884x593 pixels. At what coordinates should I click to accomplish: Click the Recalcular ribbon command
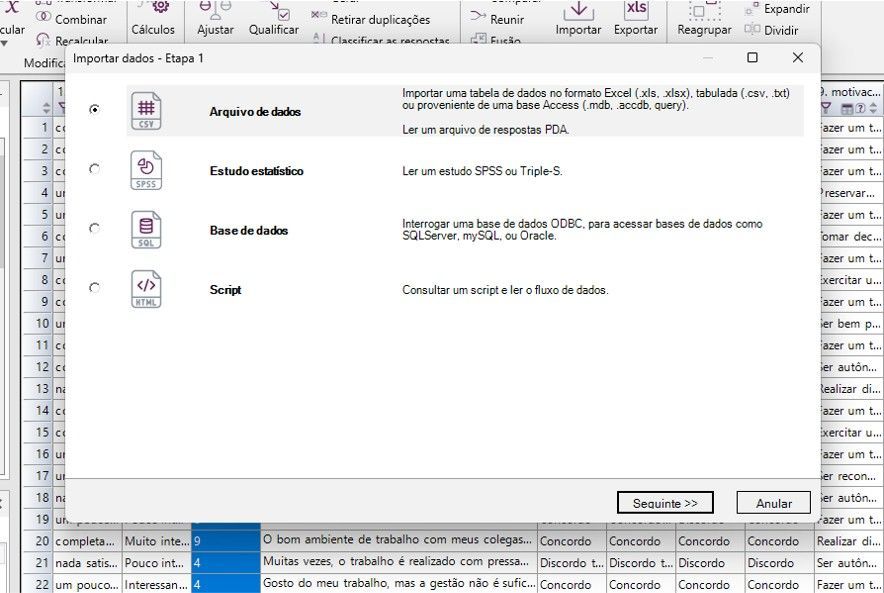pyautogui.click(x=72, y=40)
